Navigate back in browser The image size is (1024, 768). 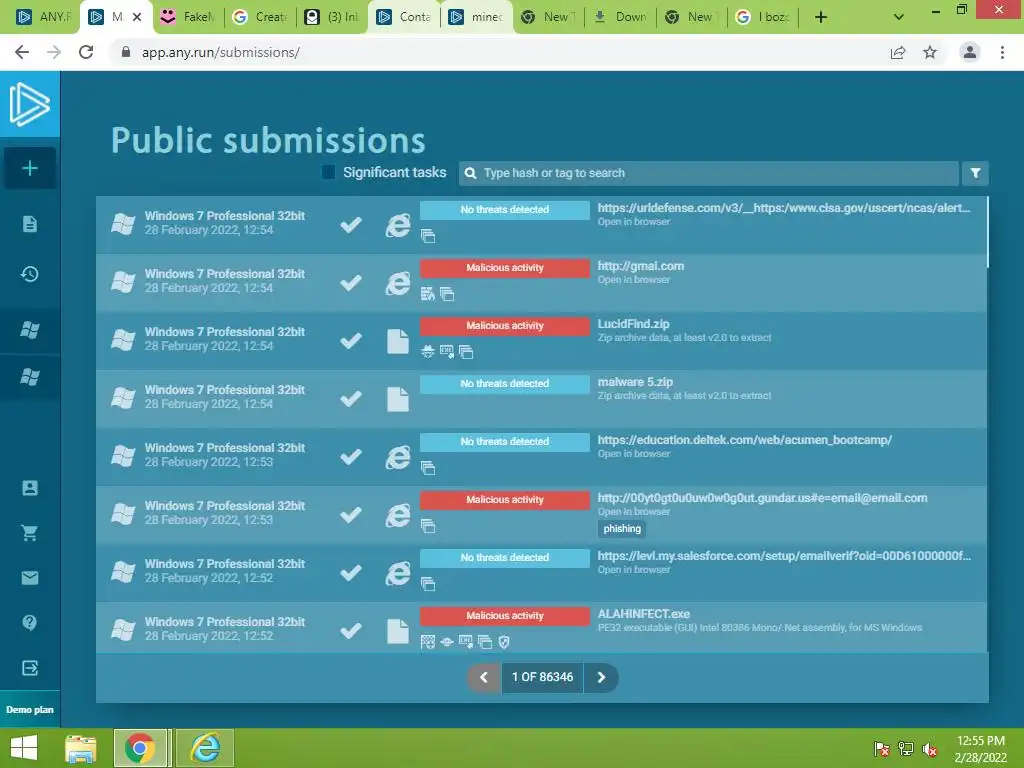click(22, 52)
